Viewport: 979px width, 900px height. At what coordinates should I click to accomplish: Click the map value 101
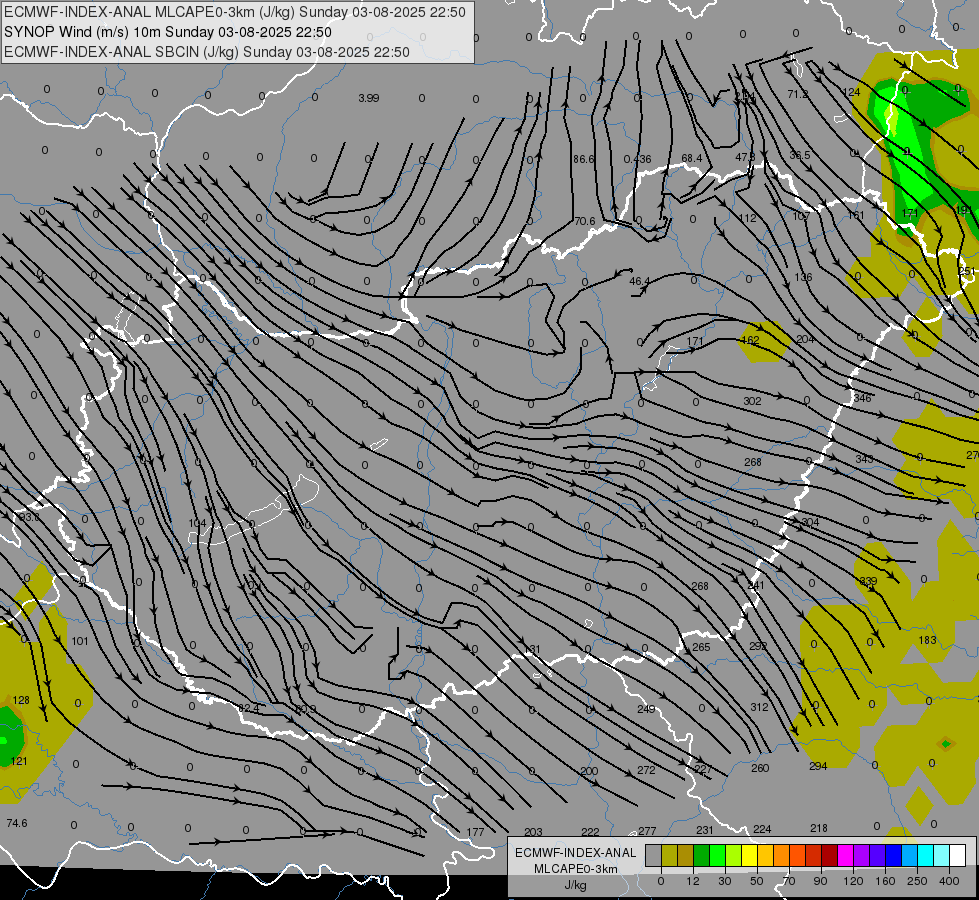pos(80,641)
